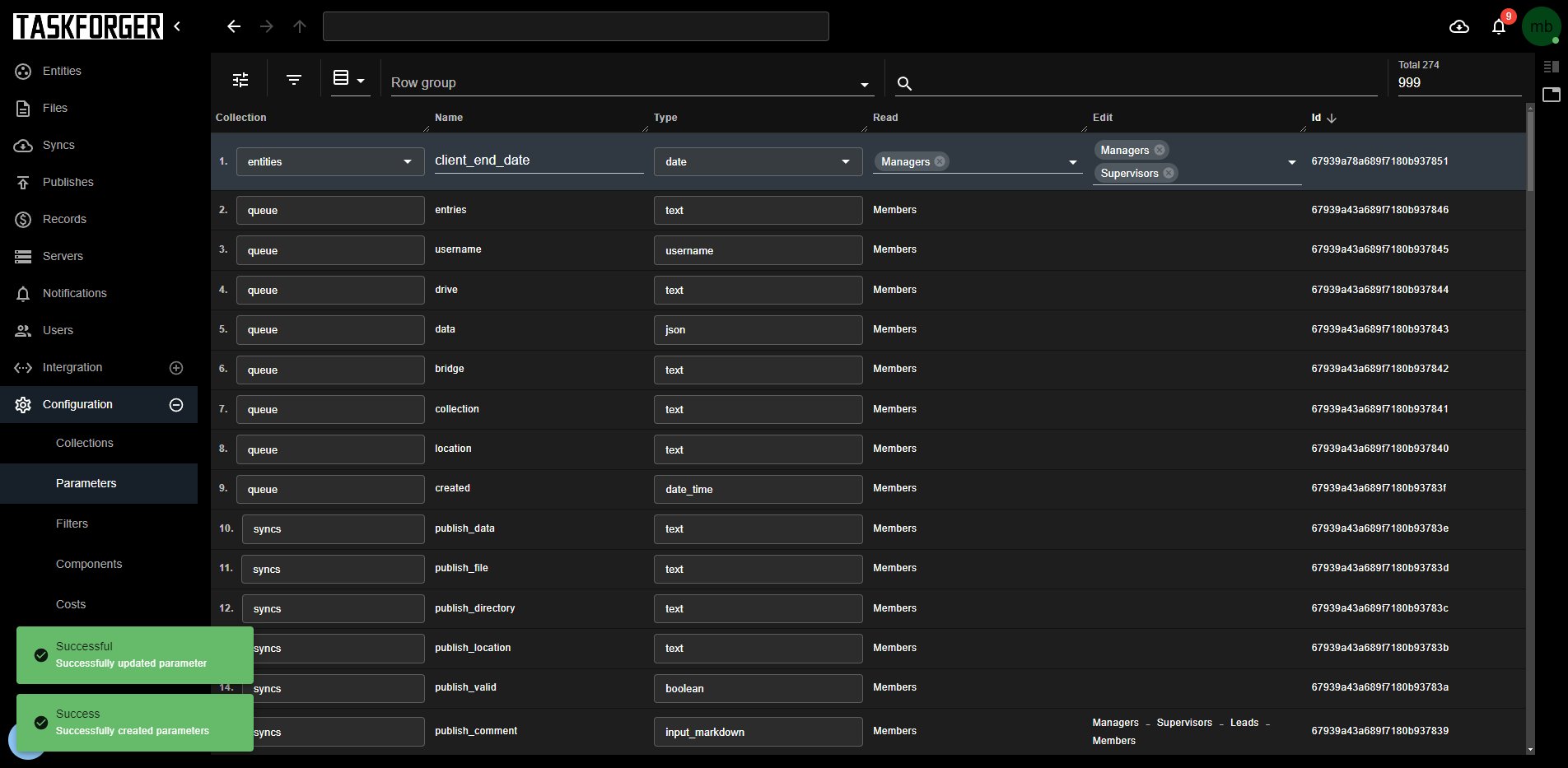
Task: Click the TaskForger logo
Action: tap(87, 26)
